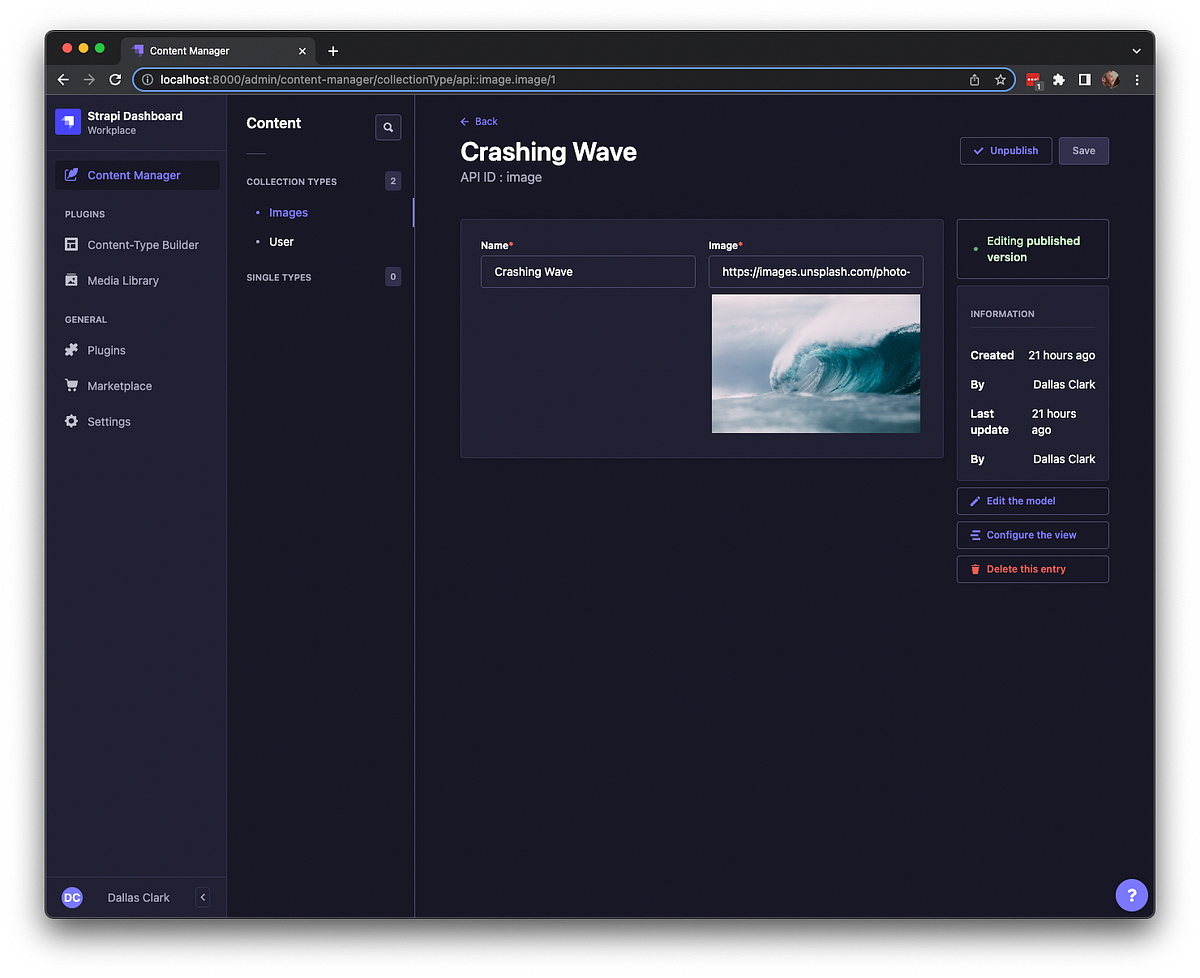Open the help assistant bubble
The width and height of the screenshot is (1200, 978).
(1131, 895)
